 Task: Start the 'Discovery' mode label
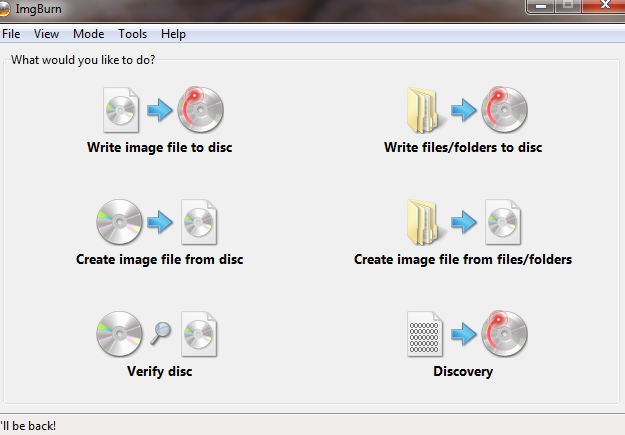coord(463,372)
